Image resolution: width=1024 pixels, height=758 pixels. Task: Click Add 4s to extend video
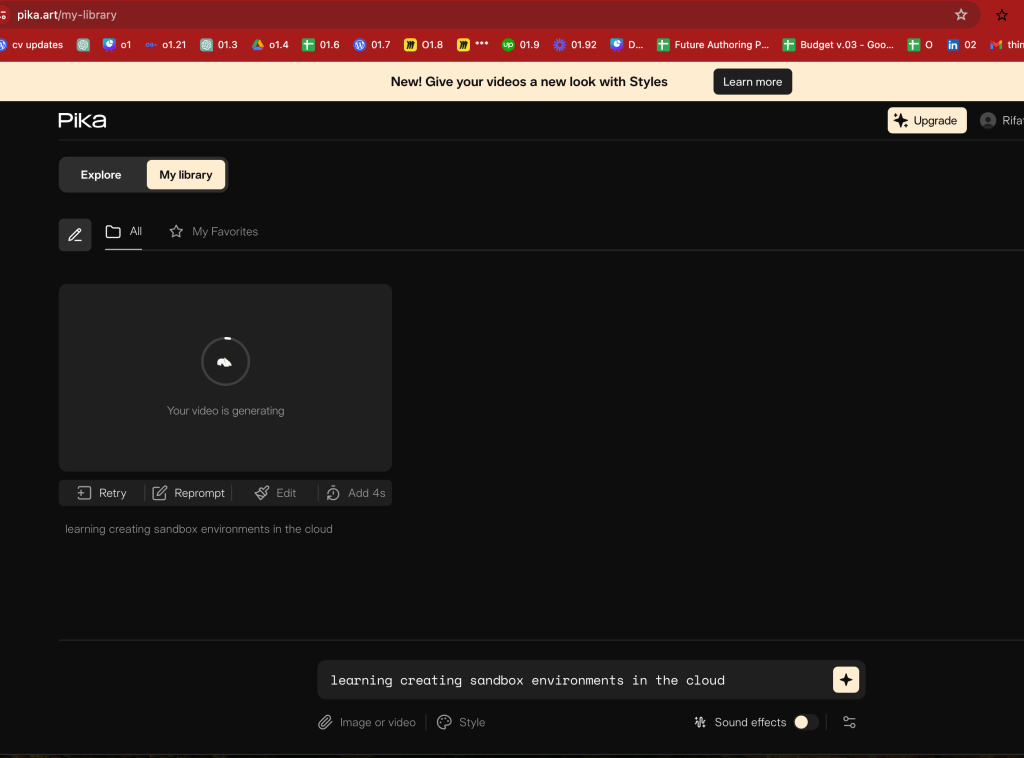pyautogui.click(x=355, y=493)
